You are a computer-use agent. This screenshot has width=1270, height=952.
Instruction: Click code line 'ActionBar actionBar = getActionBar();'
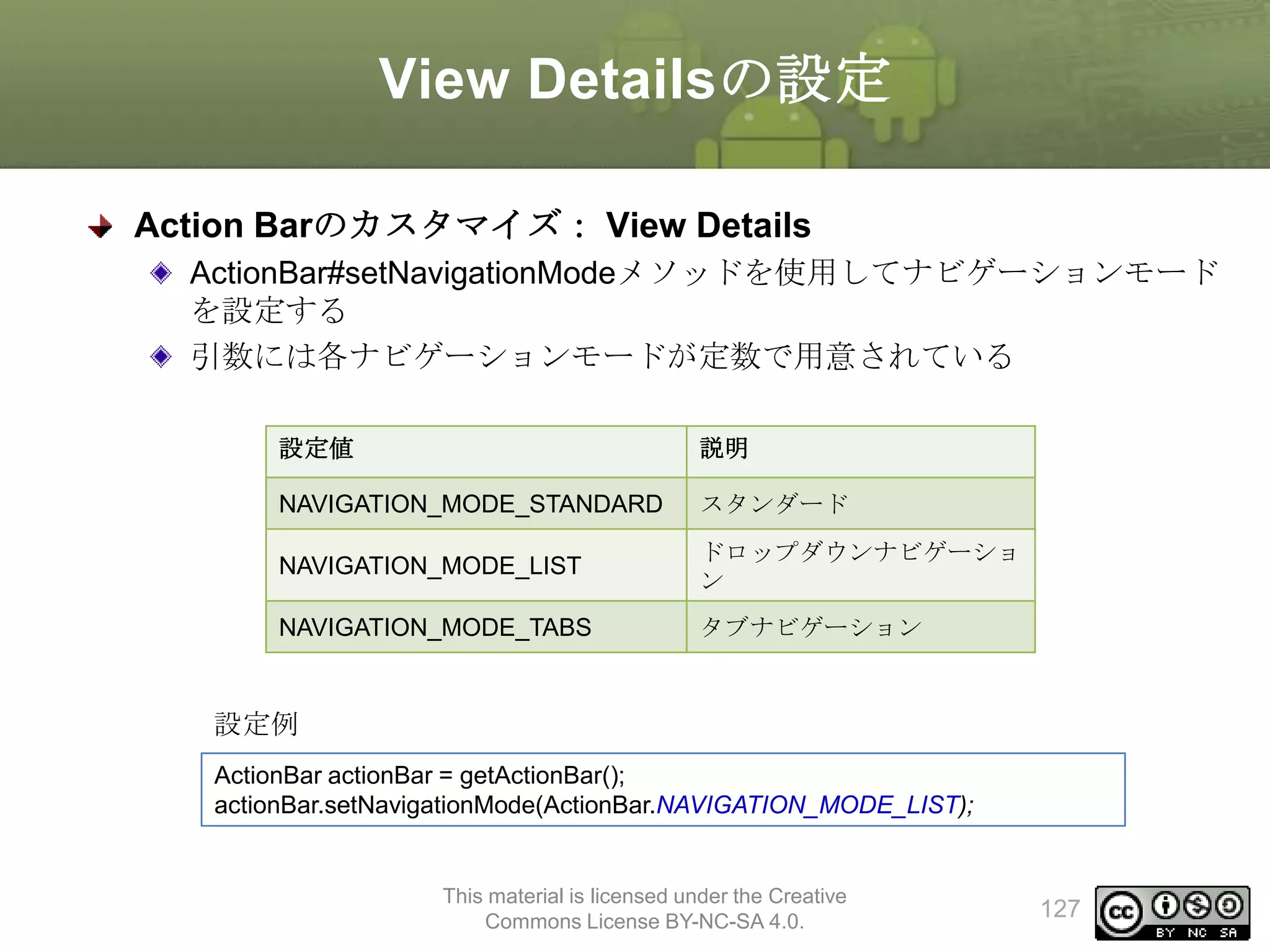point(419,775)
